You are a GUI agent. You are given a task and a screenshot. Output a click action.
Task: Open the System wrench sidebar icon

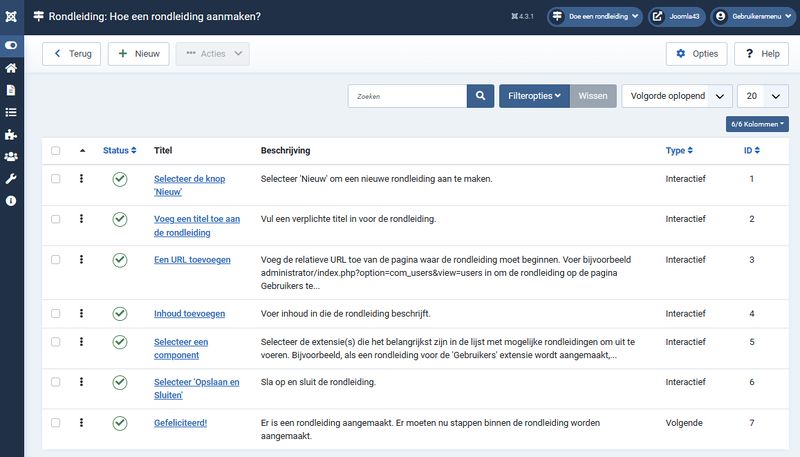point(11,178)
